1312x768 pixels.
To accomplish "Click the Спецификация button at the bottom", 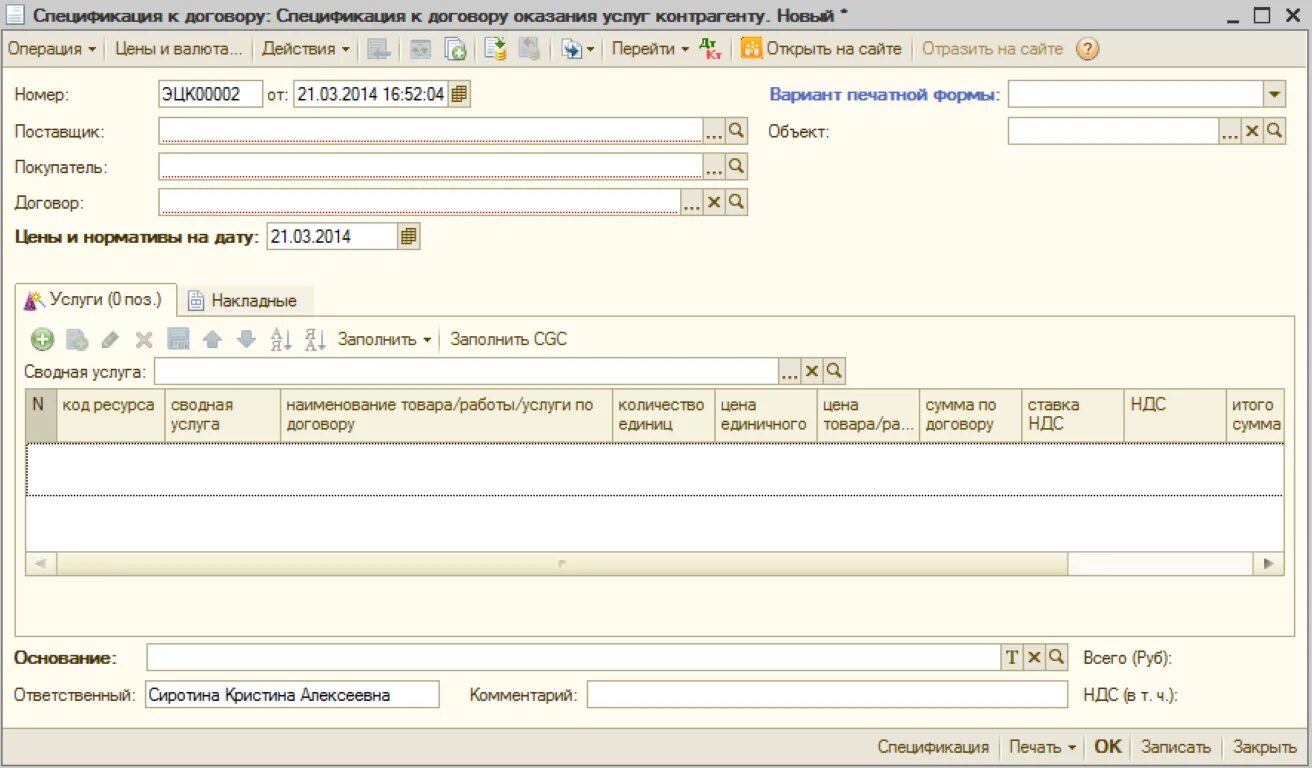I will pyautogui.click(x=933, y=747).
